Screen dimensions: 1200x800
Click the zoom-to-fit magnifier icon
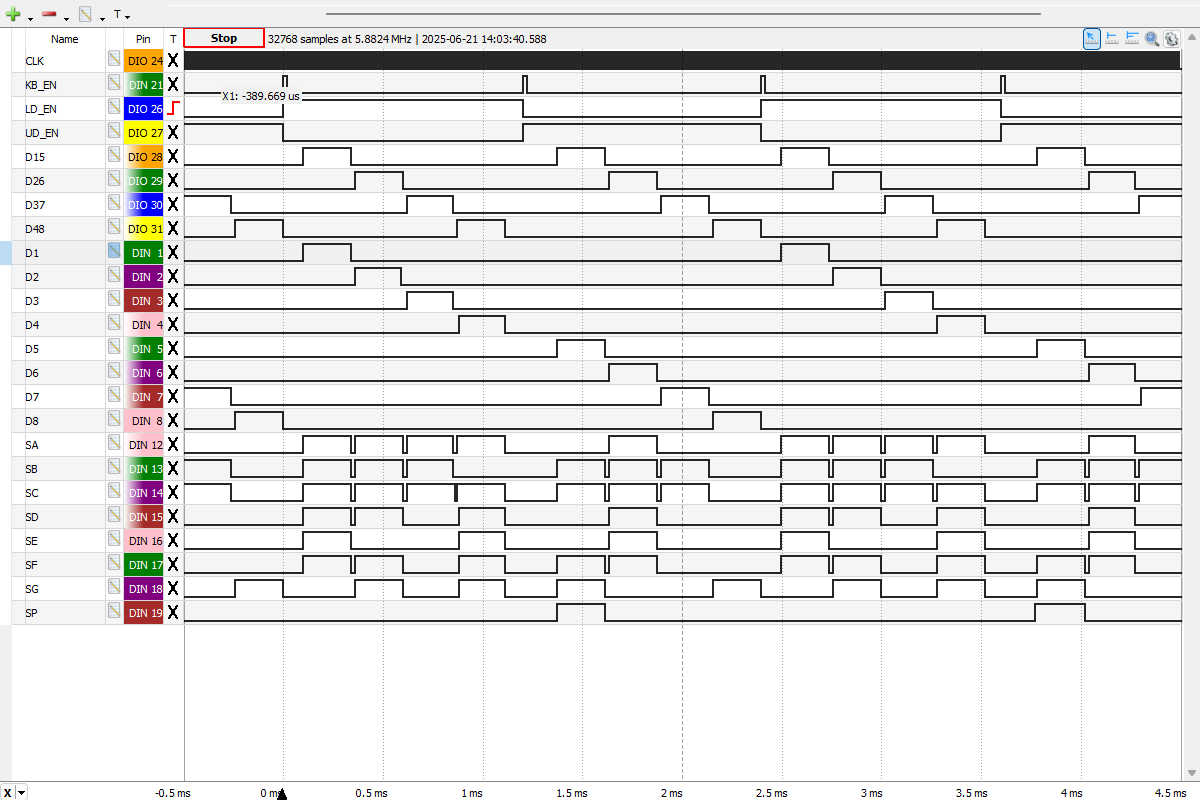1152,38
